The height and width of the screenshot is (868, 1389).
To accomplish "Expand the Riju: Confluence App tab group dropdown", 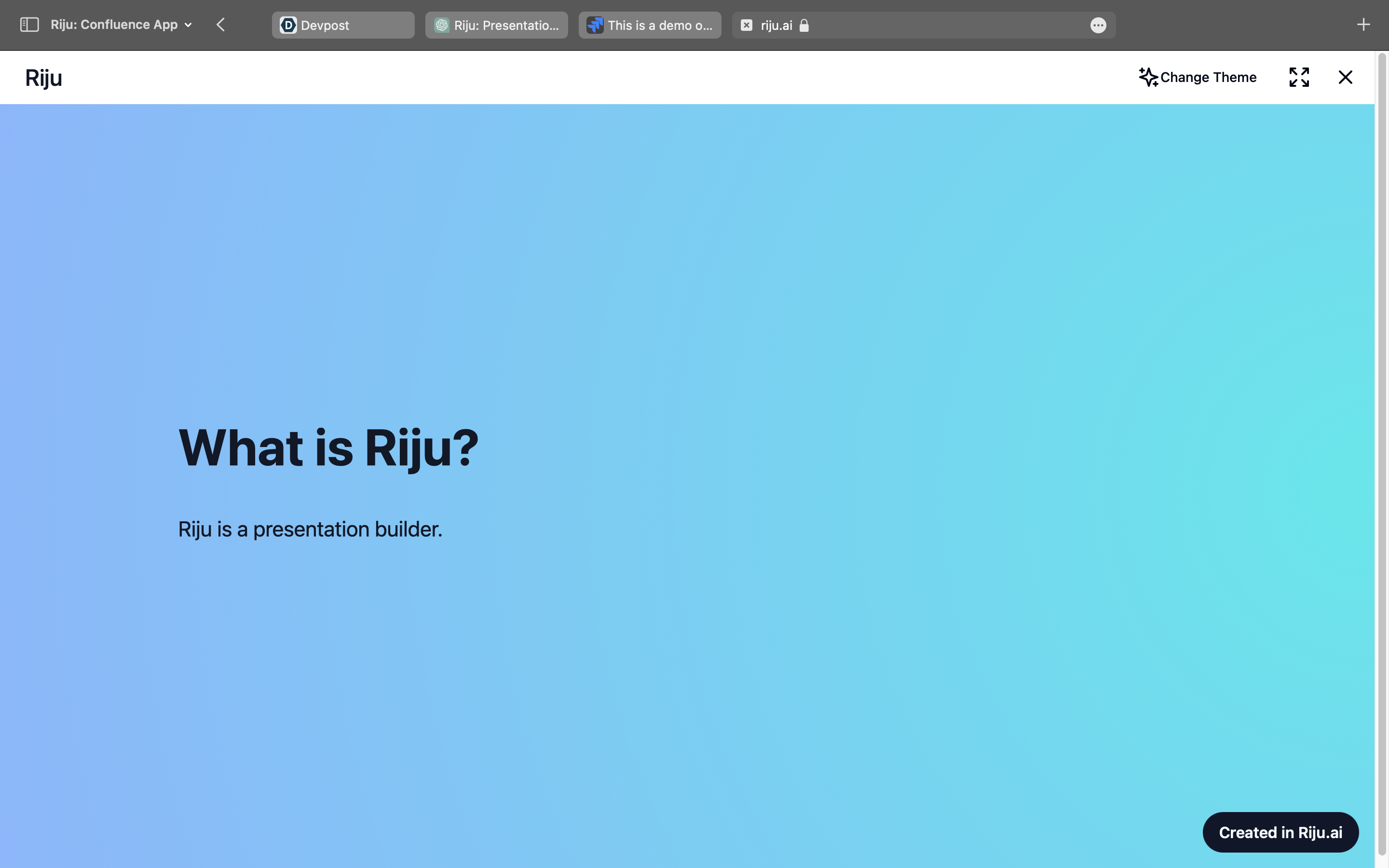I will coord(188,25).
